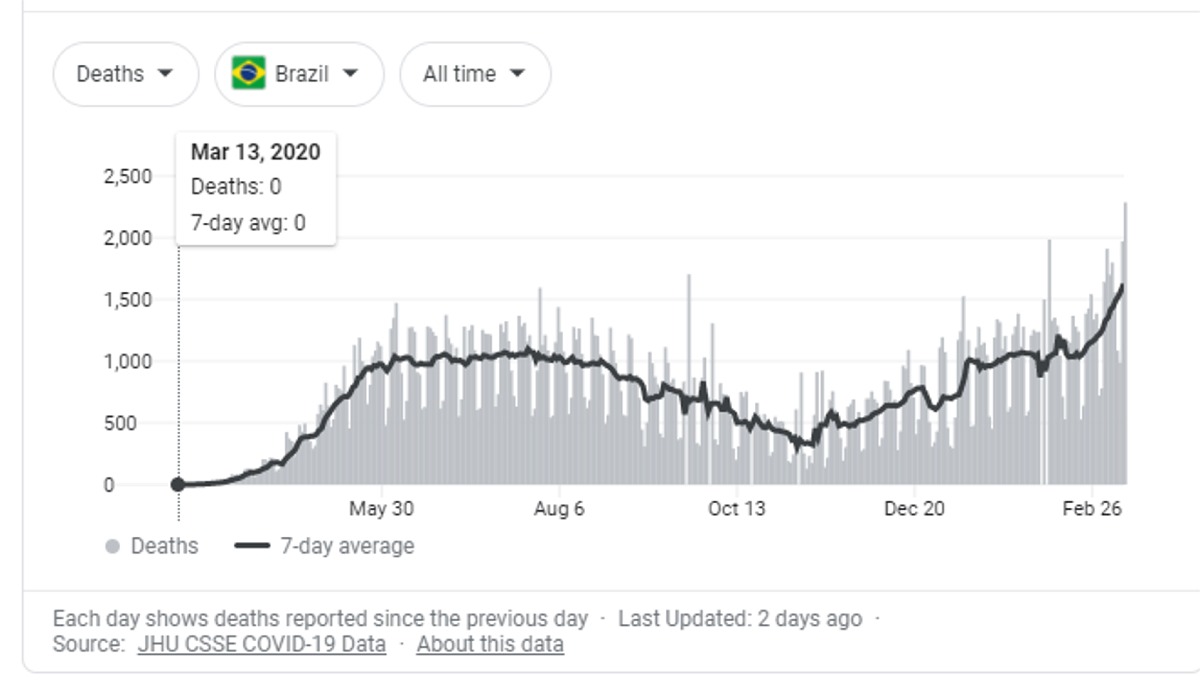Click the caret arrow beside Deaths
The width and height of the screenshot is (1200, 695).
pyautogui.click(x=165, y=74)
